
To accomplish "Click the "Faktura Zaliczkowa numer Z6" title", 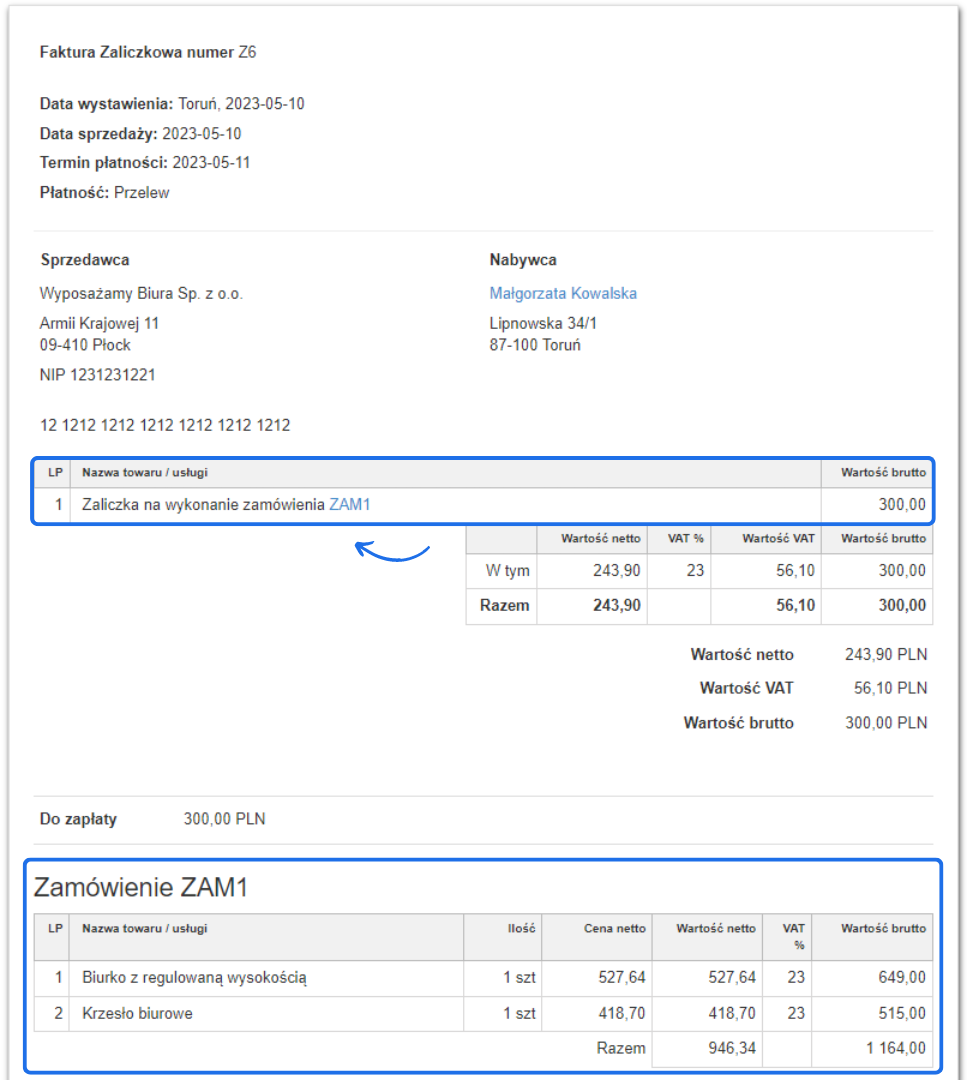I will pos(148,52).
